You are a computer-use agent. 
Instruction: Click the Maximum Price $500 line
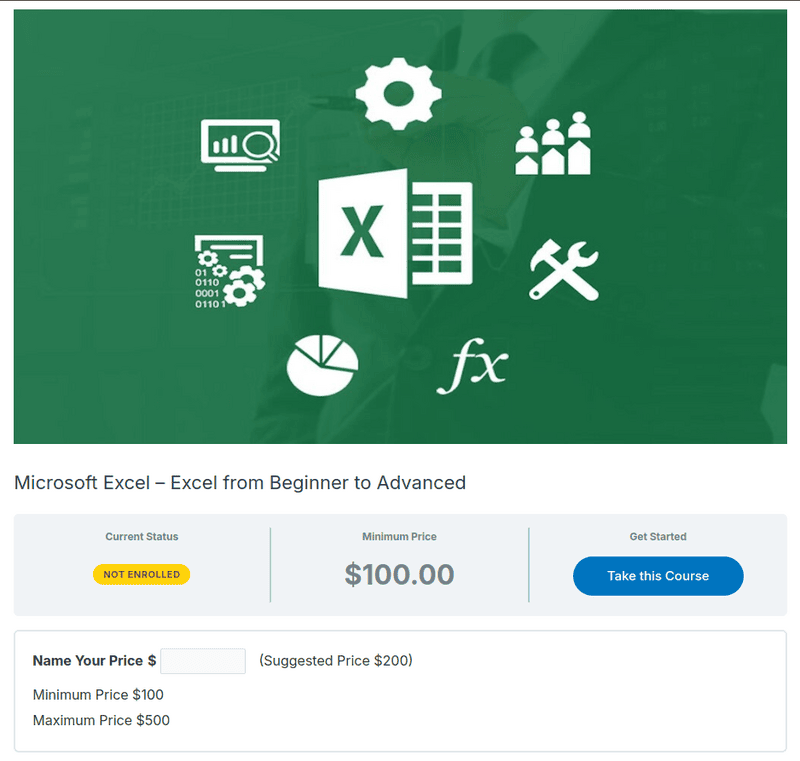click(x=101, y=720)
